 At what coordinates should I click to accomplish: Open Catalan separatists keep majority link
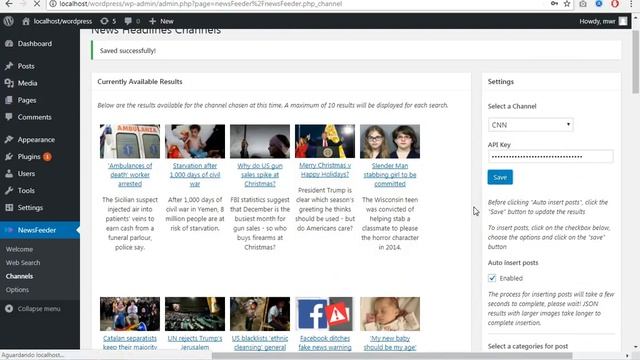click(130, 343)
